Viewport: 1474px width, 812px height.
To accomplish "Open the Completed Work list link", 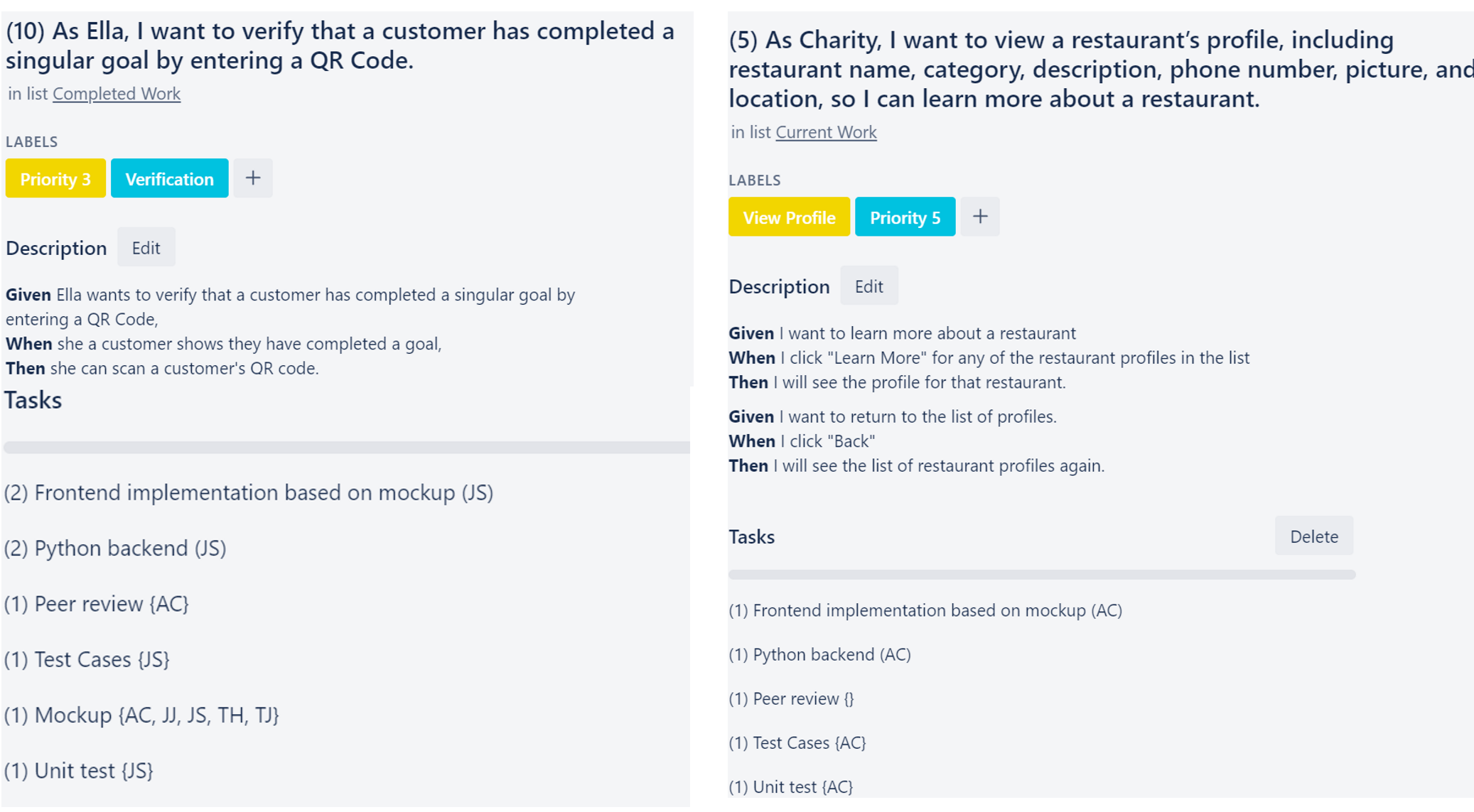I will pos(117,94).
